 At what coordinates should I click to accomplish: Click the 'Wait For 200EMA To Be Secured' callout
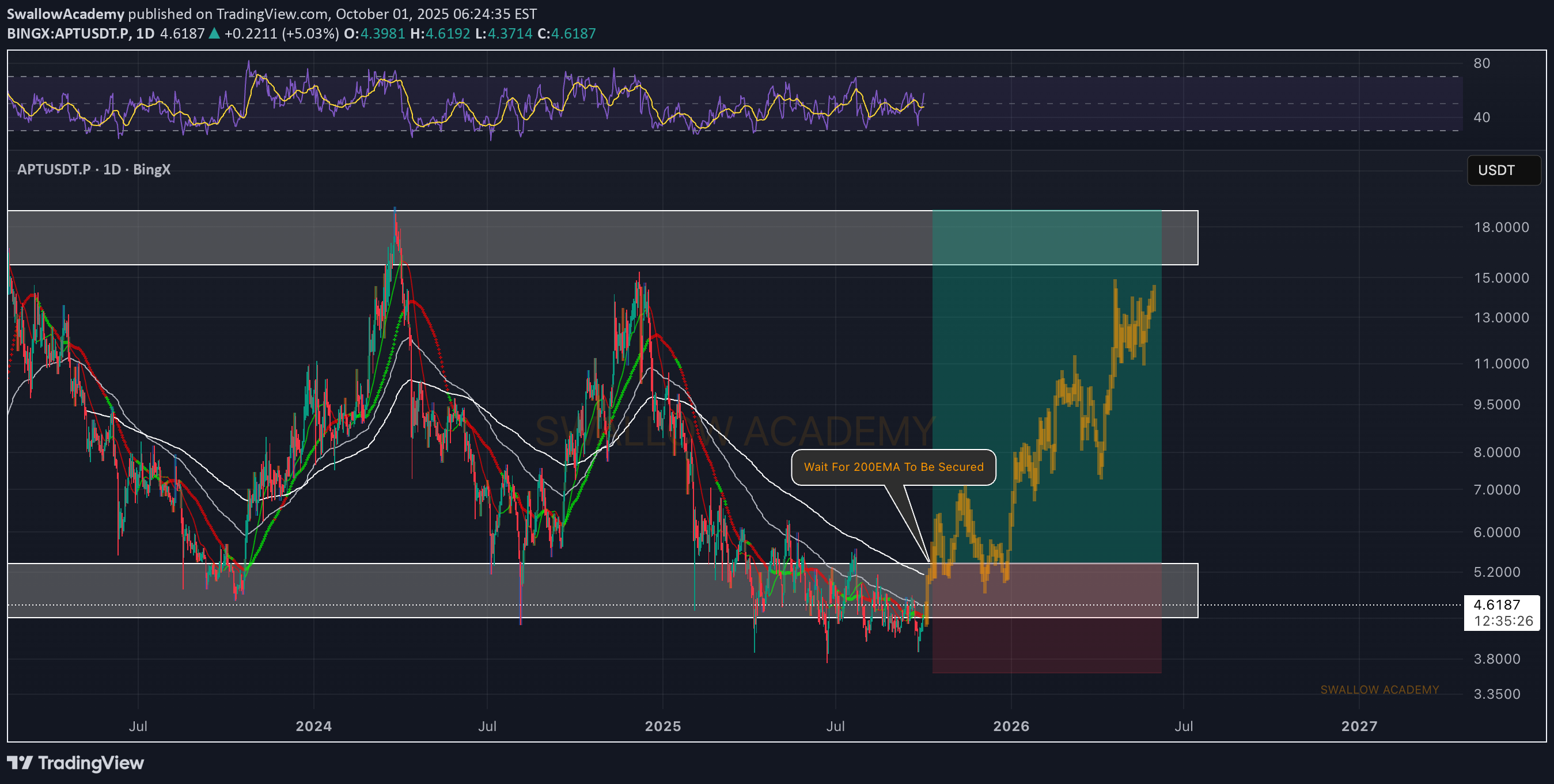pos(893,467)
